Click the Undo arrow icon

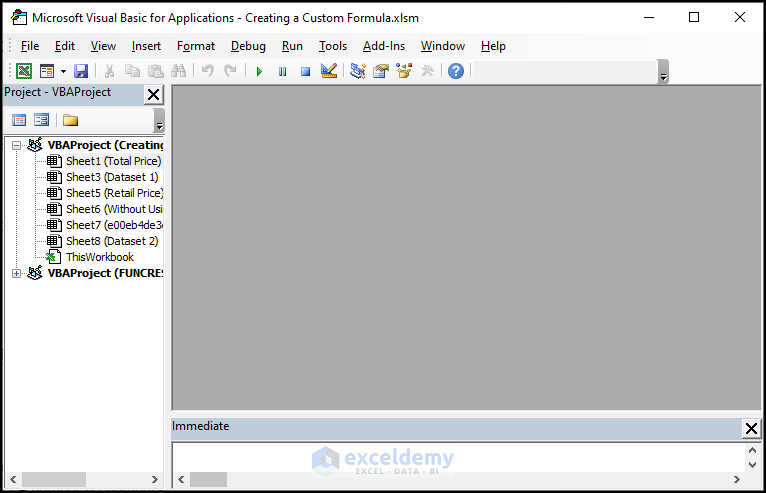click(x=208, y=71)
